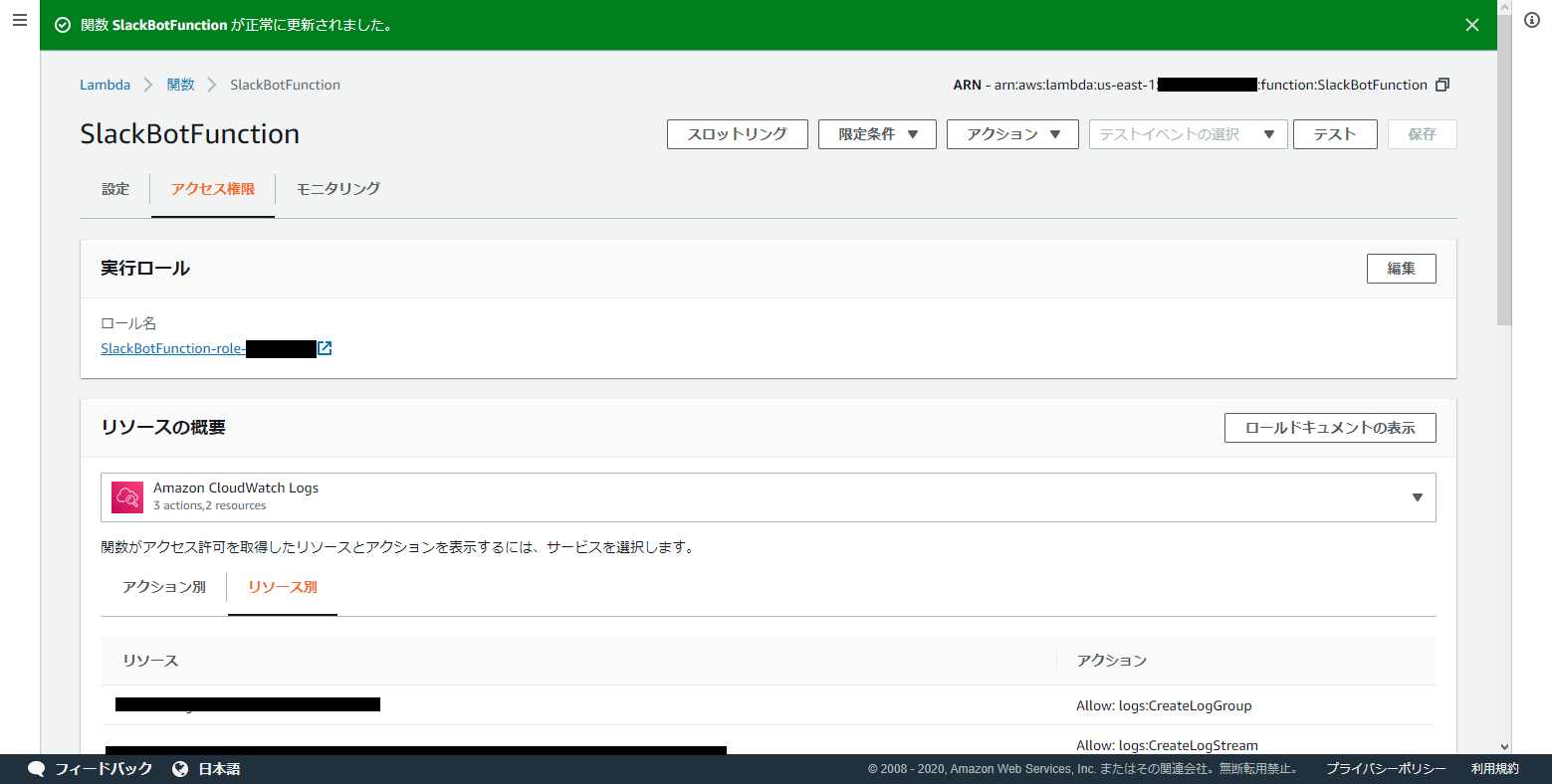Open the 日本語 language selector
The image size is (1552, 784).
(219, 769)
